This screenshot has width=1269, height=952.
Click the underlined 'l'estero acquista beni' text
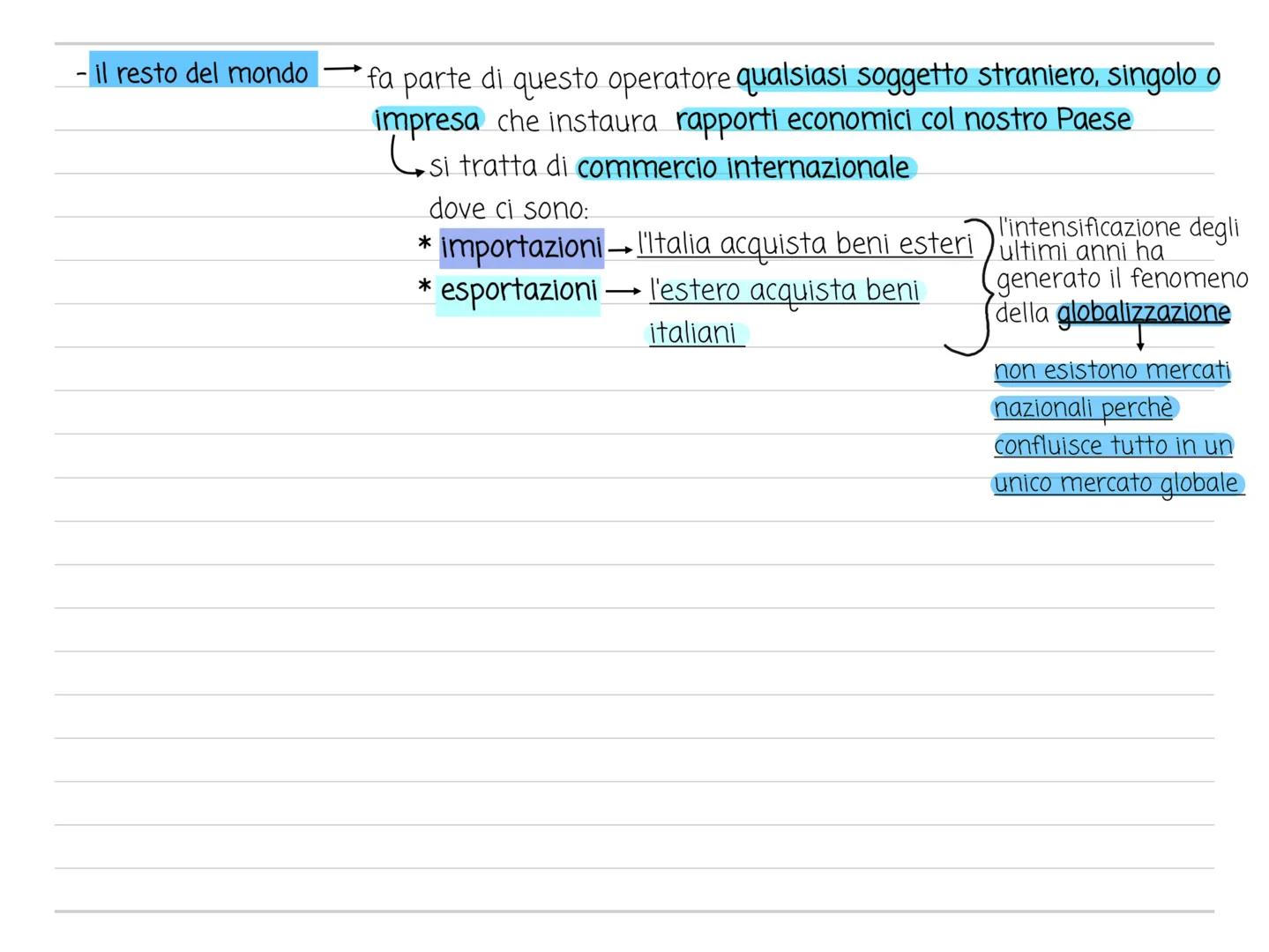(x=784, y=290)
